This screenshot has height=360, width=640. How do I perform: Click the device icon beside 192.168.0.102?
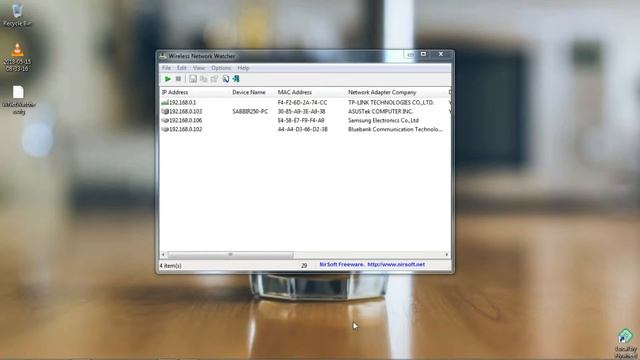pyautogui.click(x=165, y=129)
